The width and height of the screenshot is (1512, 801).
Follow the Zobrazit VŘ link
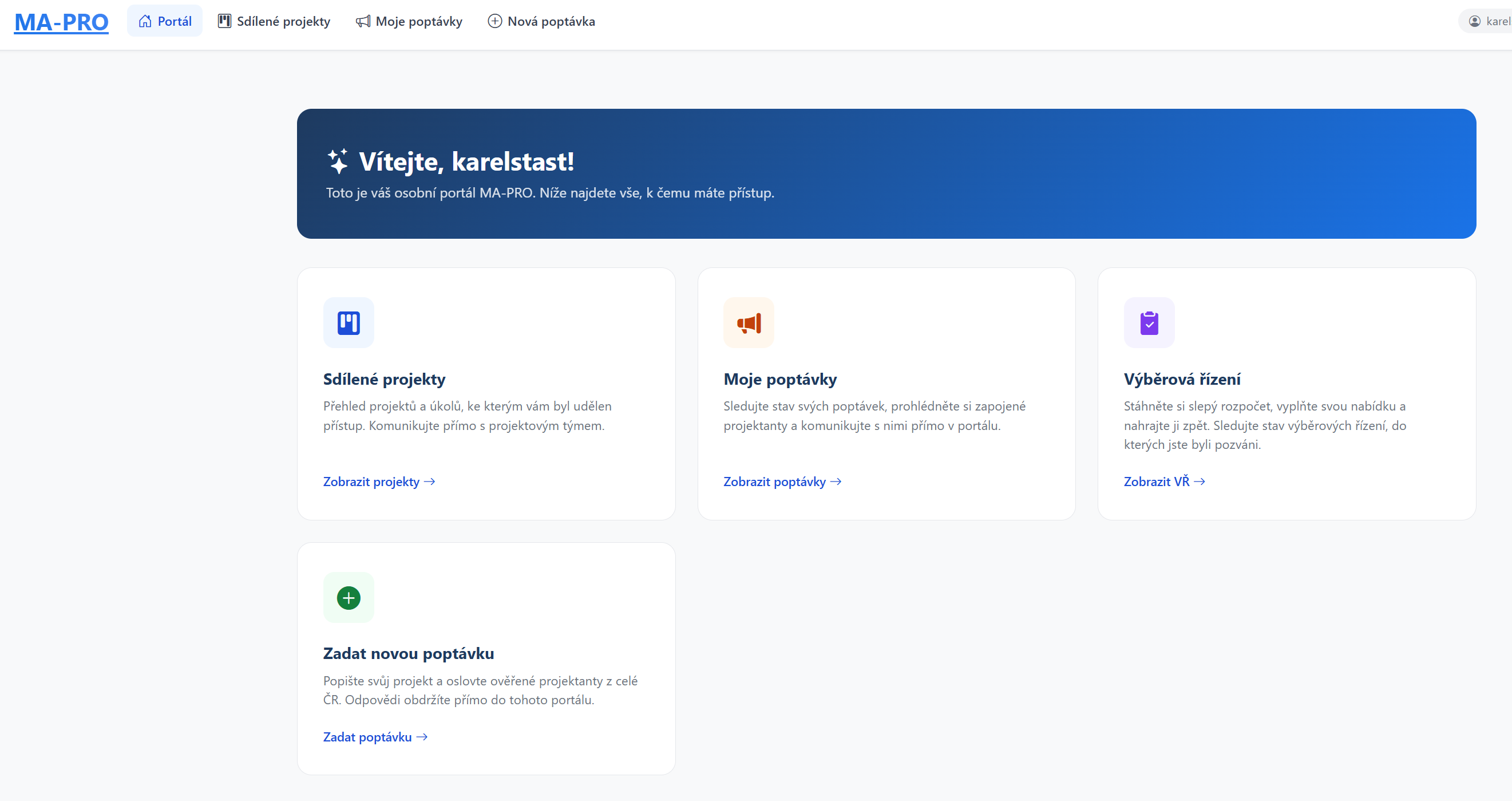pyautogui.click(x=1165, y=482)
